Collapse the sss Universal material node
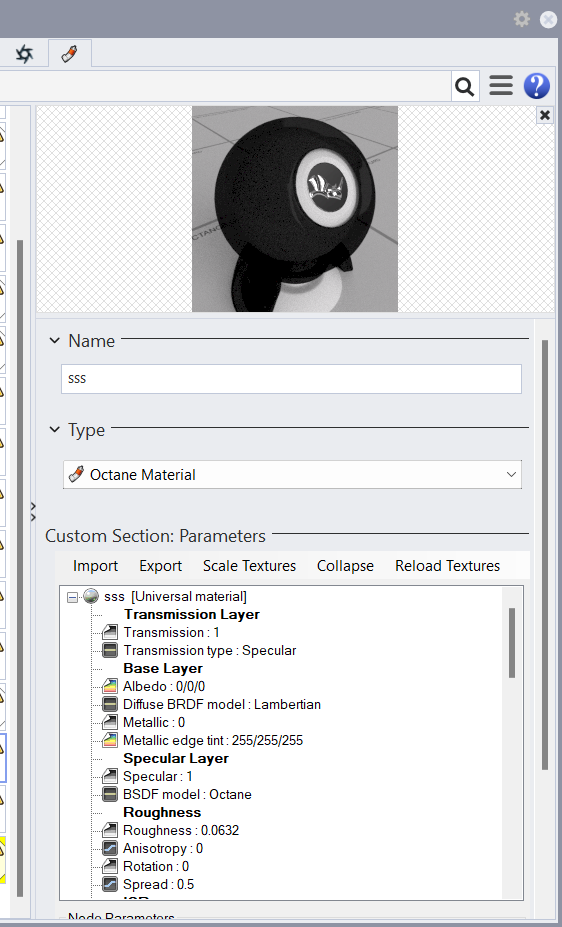This screenshot has height=927, width=562. tap(73, 597)
